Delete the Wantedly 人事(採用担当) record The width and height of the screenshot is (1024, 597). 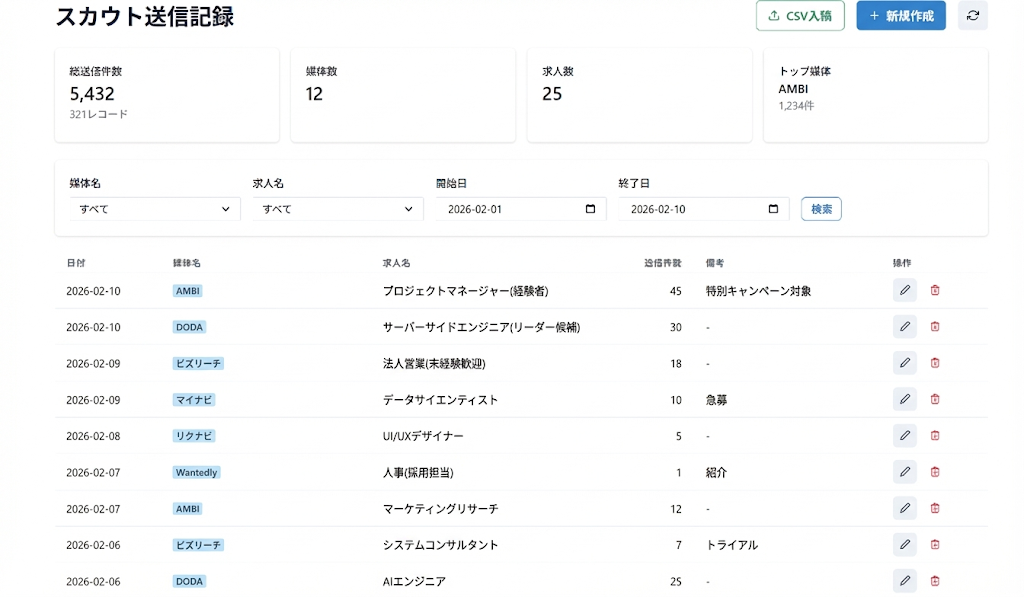[935, 472]
